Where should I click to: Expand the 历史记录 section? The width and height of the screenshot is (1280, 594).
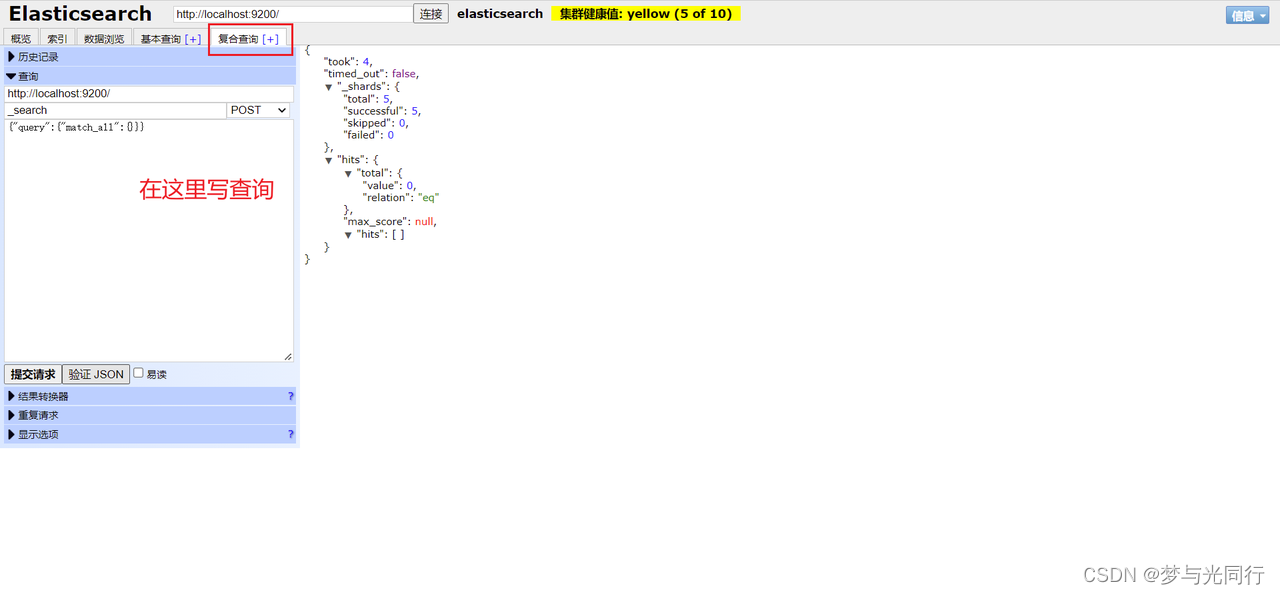[150, 57]
